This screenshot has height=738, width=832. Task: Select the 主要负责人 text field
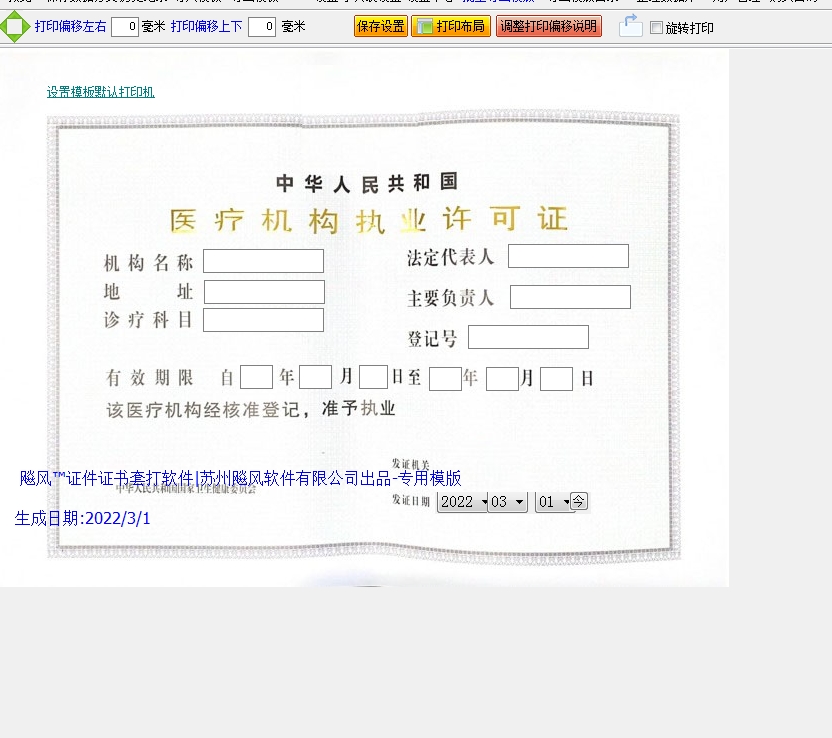pyautogui.click(x=570, y=297)
